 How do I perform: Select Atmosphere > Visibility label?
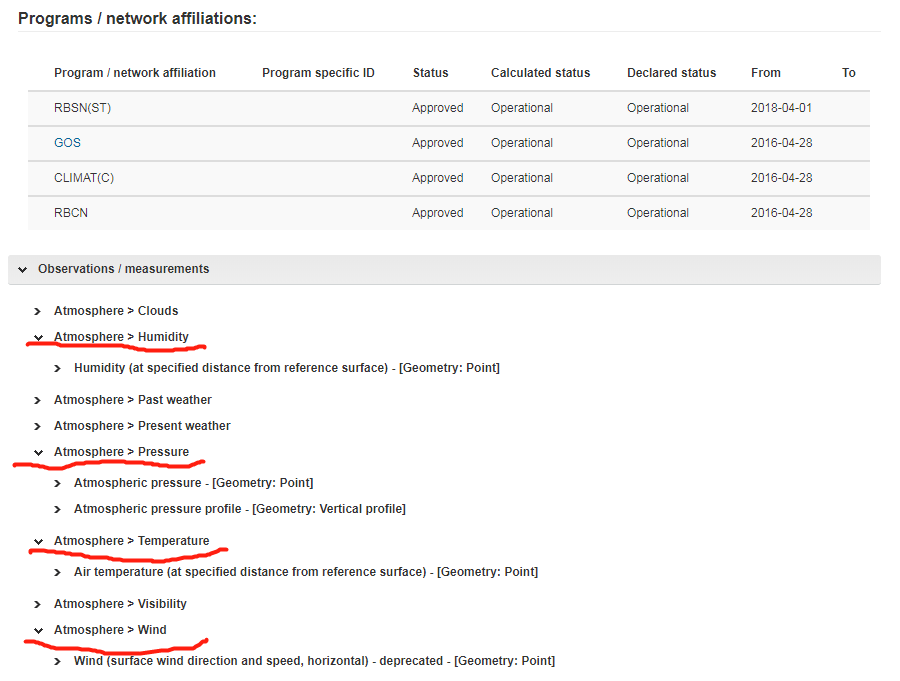[x=120, y=604]
